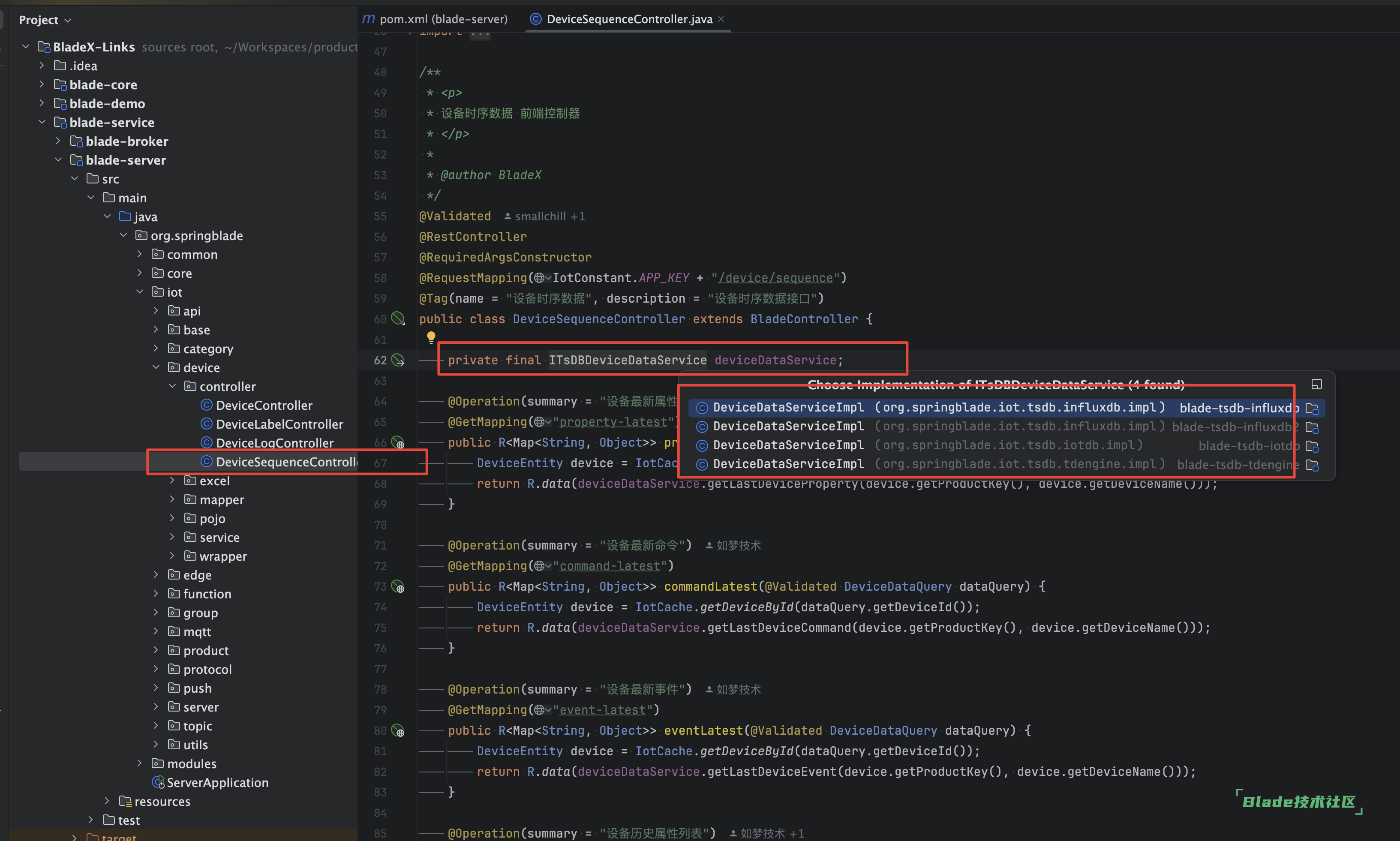Expand the blade-core module
This screenshot has height=841, width=1400.
coord(42,84)
